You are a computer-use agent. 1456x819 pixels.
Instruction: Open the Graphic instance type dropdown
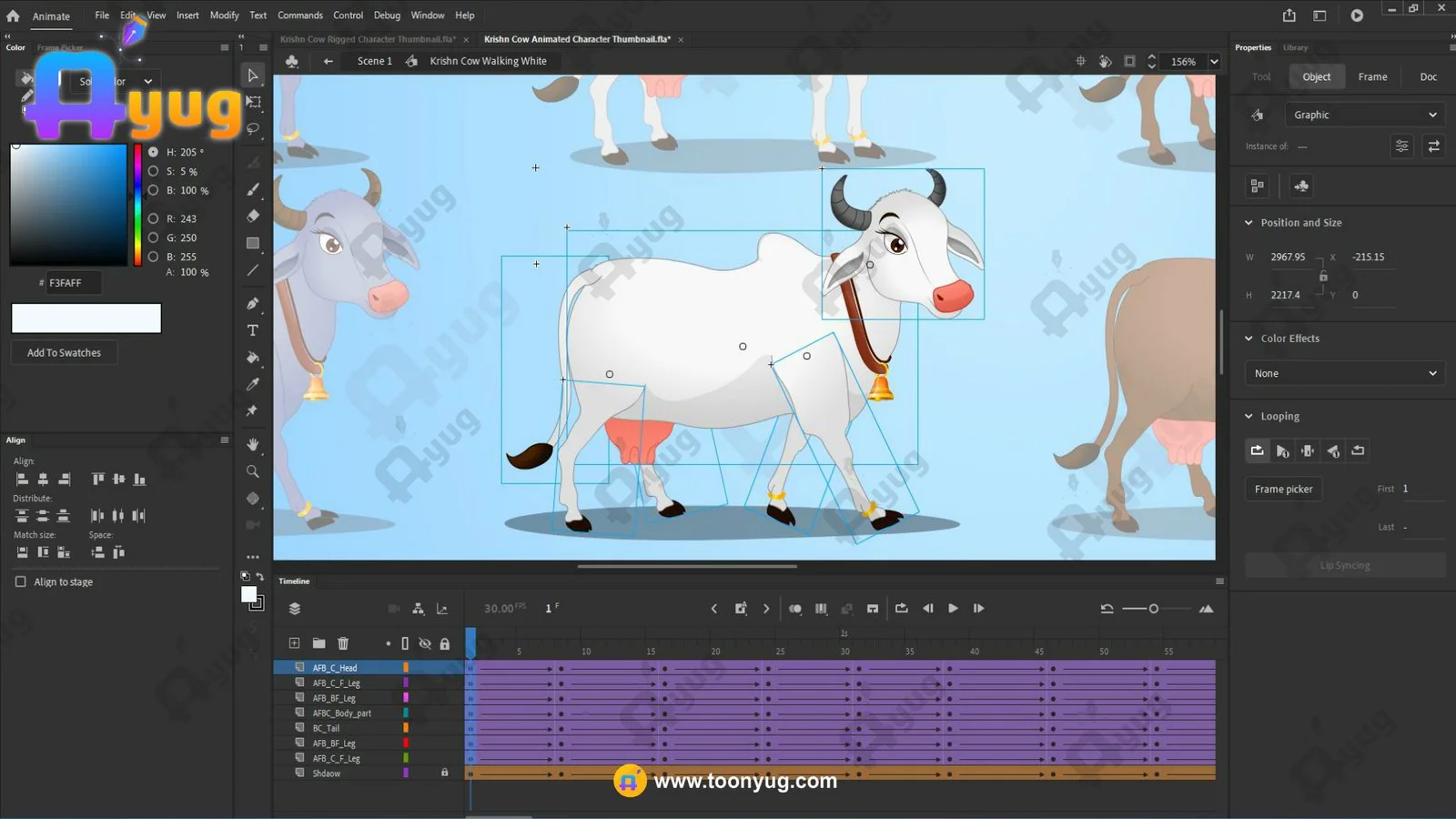(x=1364, y=115)
